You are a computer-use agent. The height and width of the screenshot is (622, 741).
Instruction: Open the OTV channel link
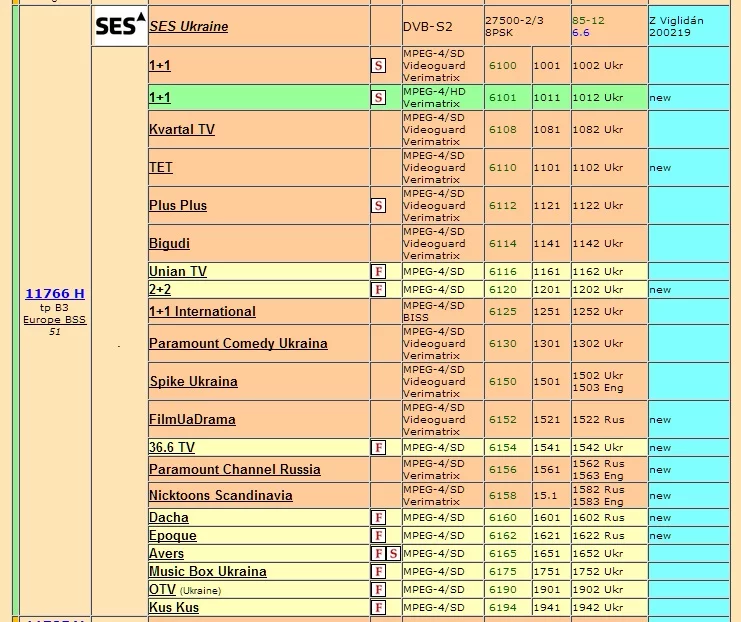[162, 589]
